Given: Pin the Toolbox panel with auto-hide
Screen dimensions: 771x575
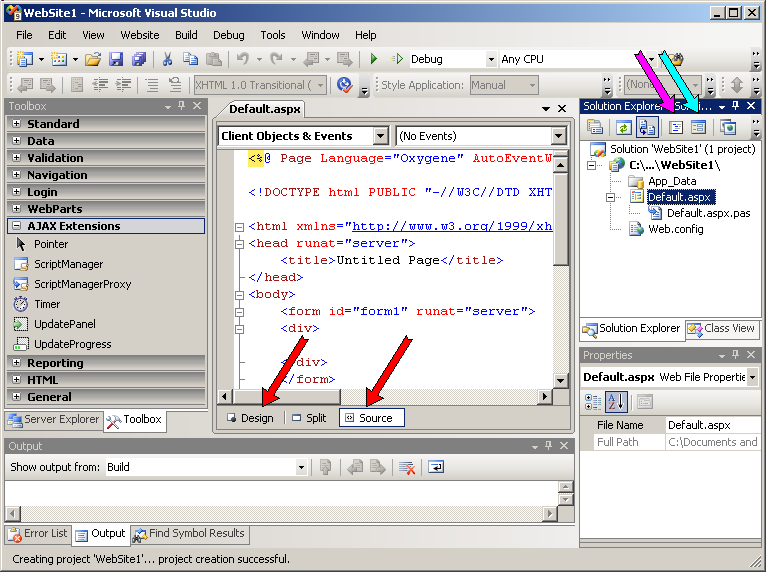Looking at the screenshot, I should tap(181, 106).
